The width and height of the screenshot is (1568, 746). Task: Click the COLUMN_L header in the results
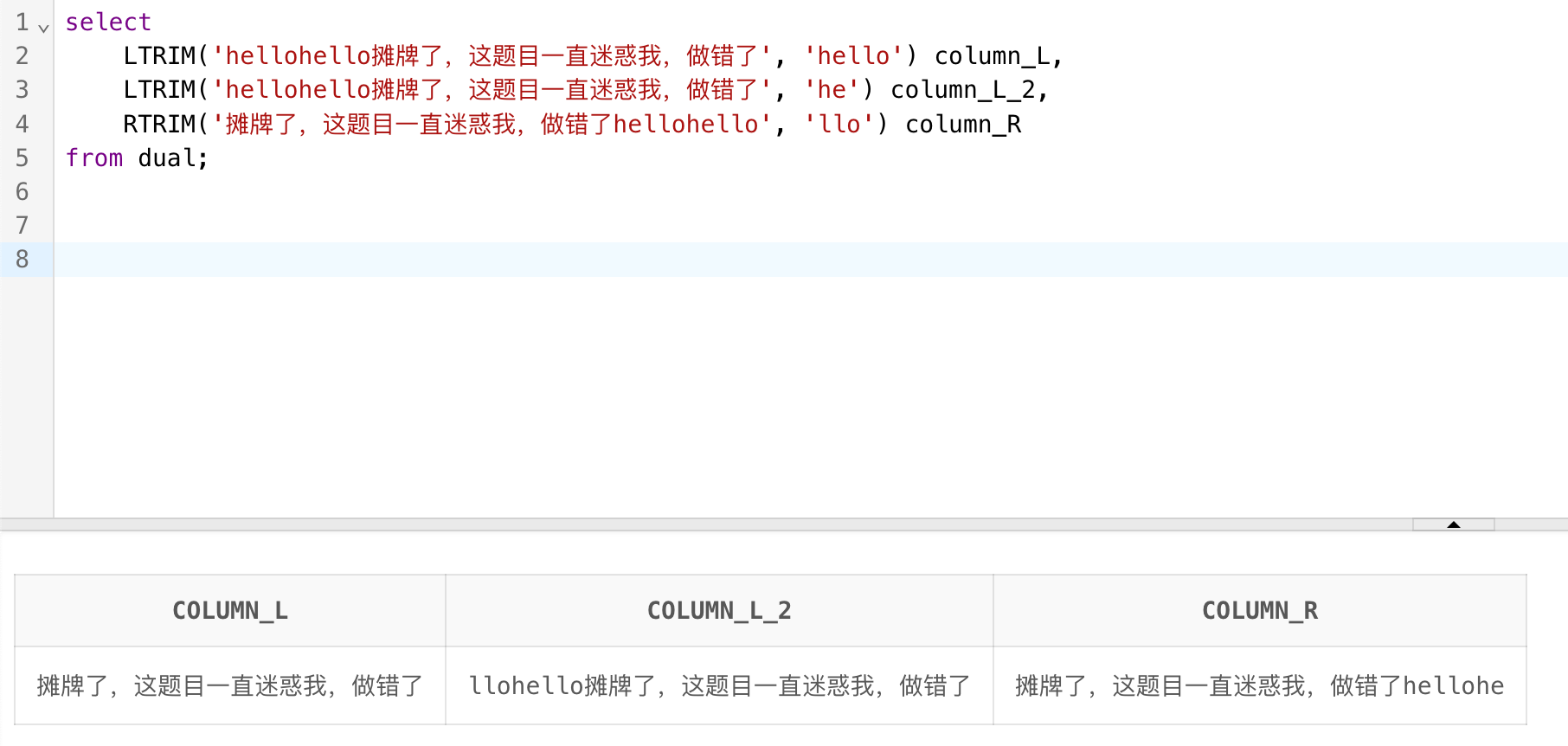[230, 611]
